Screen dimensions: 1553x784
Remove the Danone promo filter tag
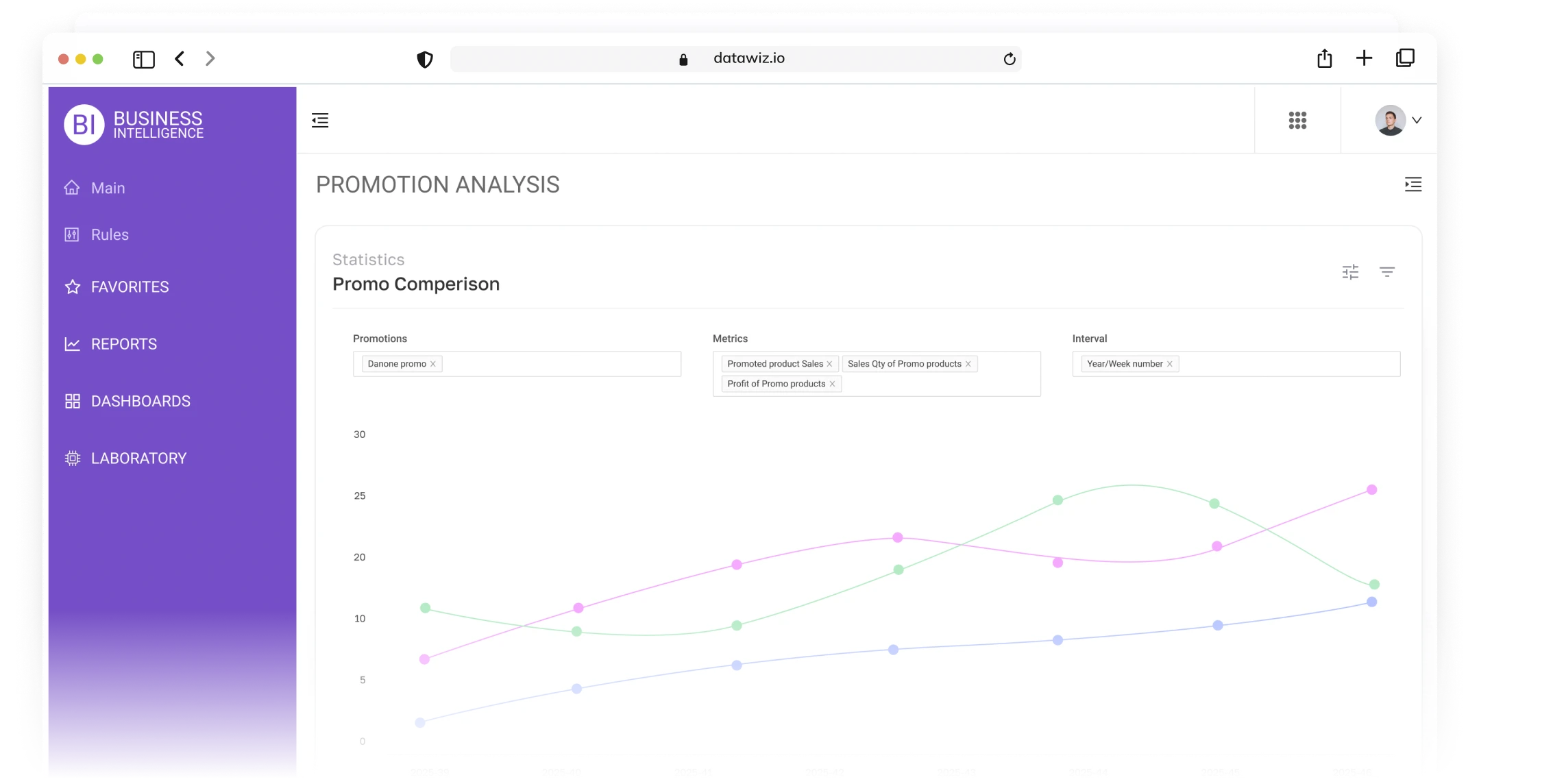(x=432, y=364)
